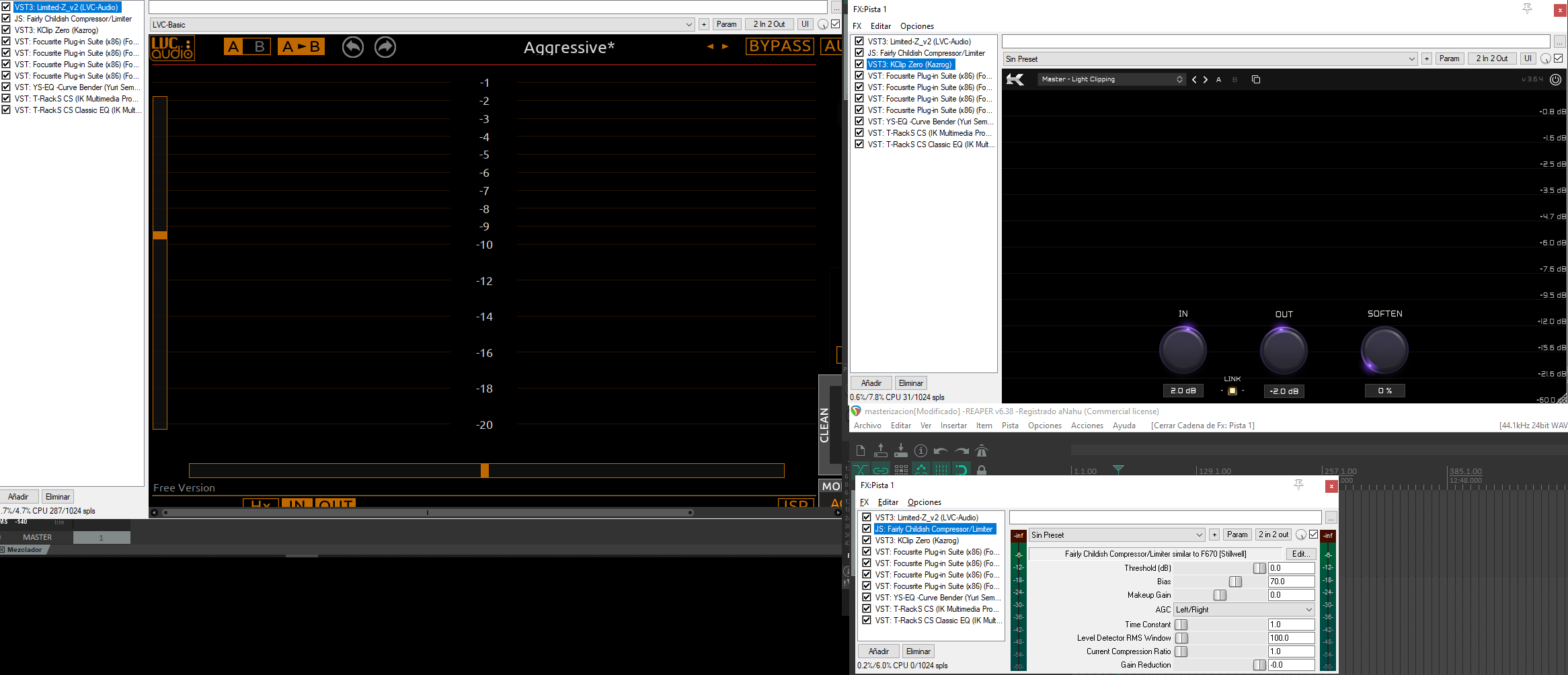Image resolution: width=1568 pixels, height=675 pixels.
Task: Click Añadir in the top-right FX window
Action: [871, 383]
